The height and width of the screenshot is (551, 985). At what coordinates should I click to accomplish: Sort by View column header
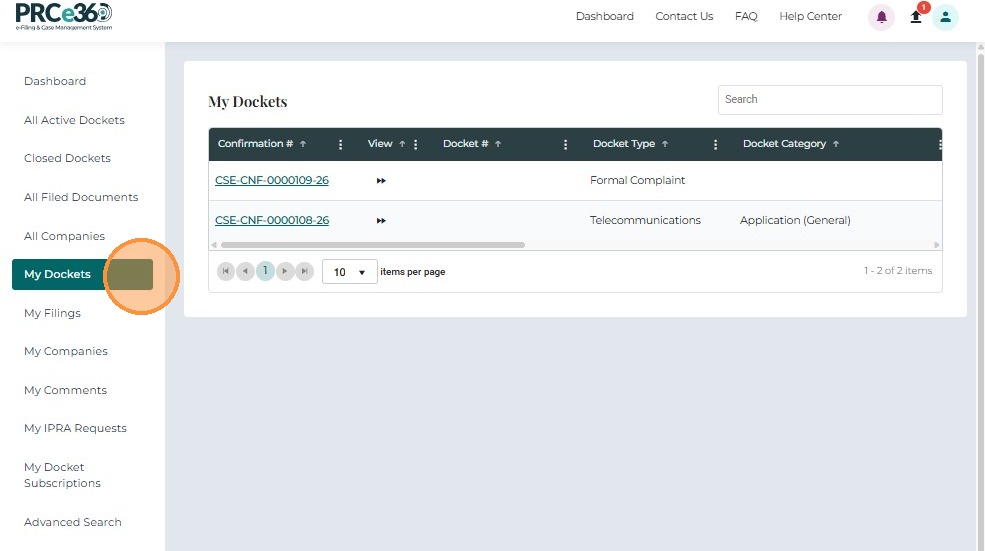pyautogui.click(x=386, y=144)
